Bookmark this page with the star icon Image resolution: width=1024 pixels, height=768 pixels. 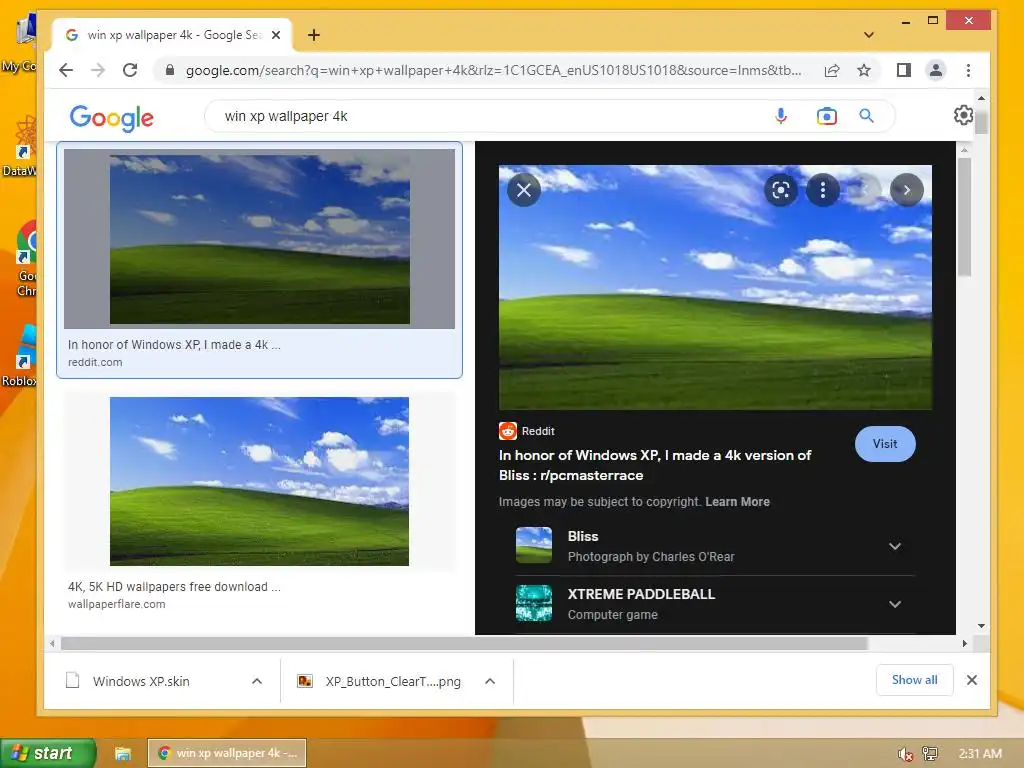[863, 70]
